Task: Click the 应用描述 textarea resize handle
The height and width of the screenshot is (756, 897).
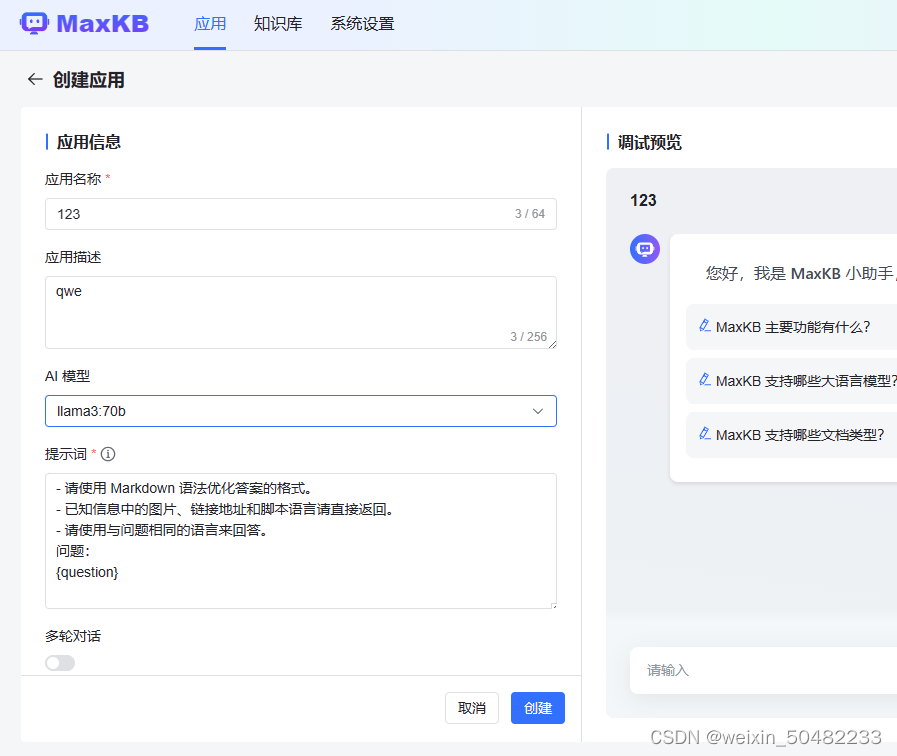Action: click(x=553, y=344)
